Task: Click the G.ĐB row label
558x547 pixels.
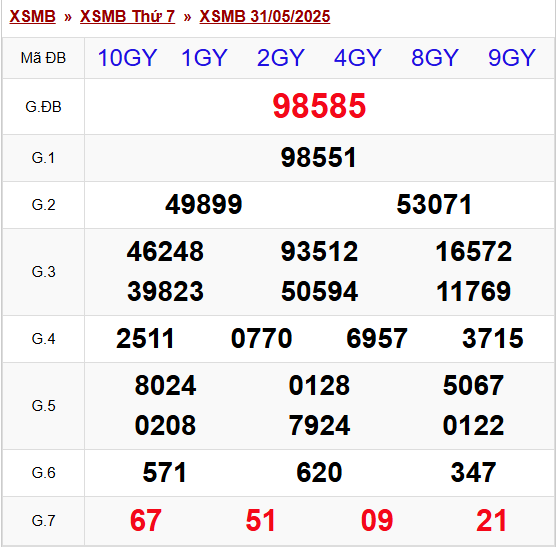Action: (43, 107)
